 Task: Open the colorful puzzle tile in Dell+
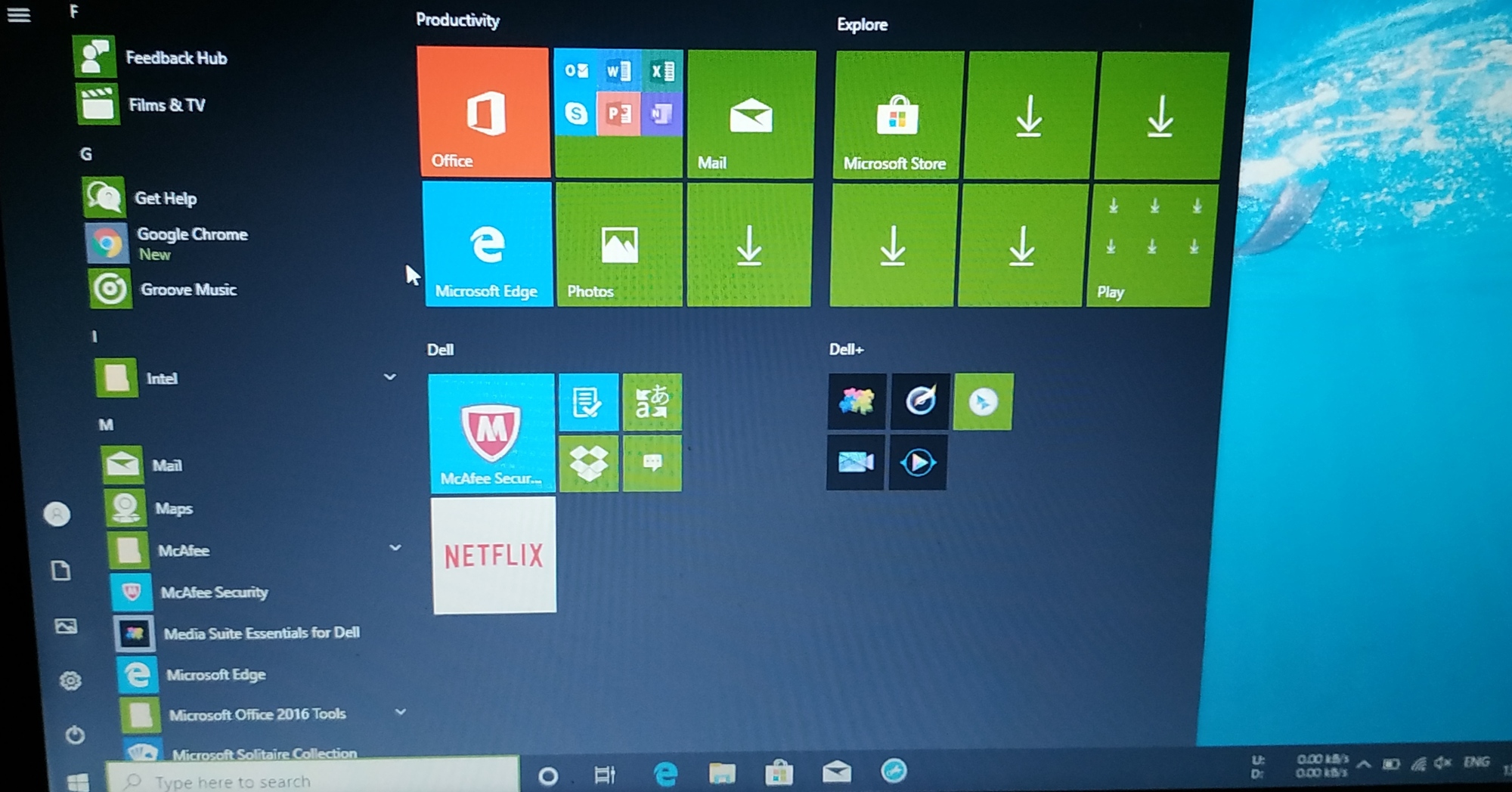[x=857, y=401]
